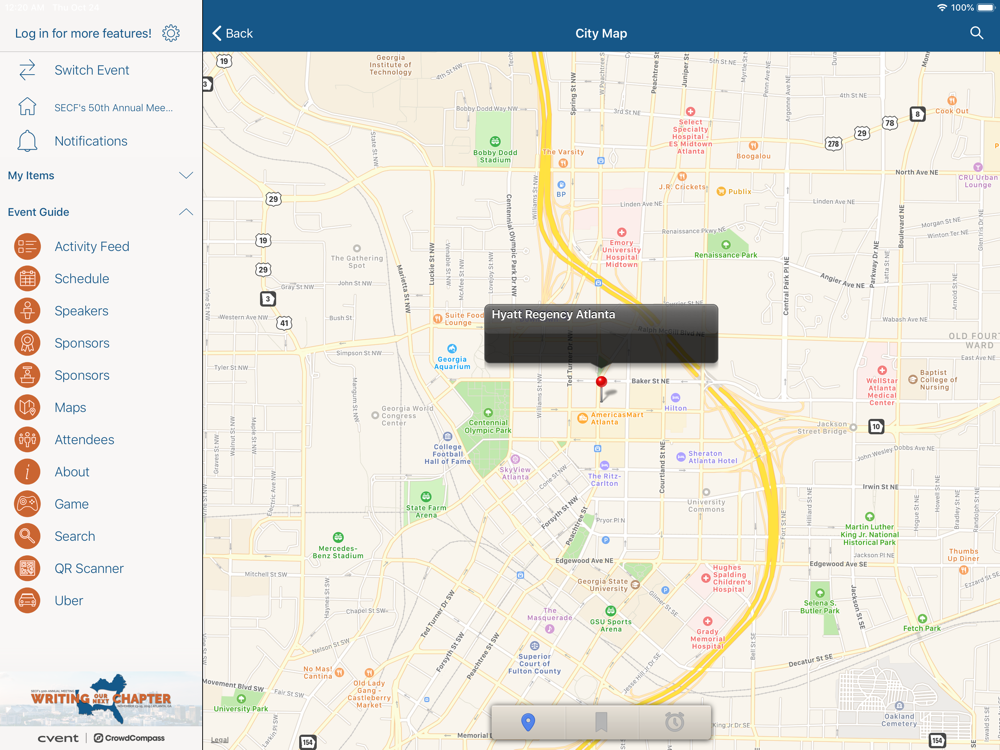
Task: Open settings gear icon
Action: 171,33
